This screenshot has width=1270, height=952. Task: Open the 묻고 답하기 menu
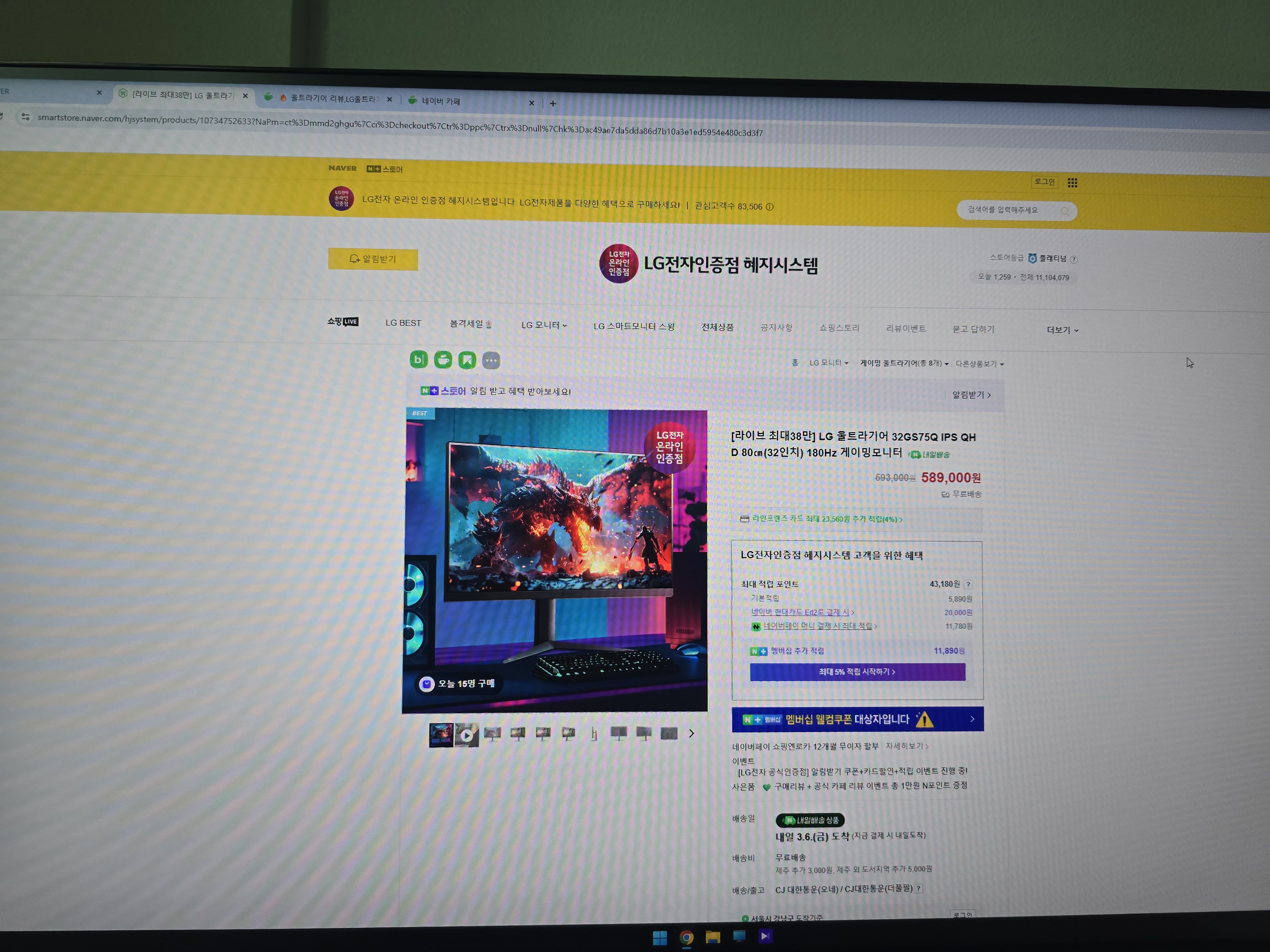tap(973, 329)
